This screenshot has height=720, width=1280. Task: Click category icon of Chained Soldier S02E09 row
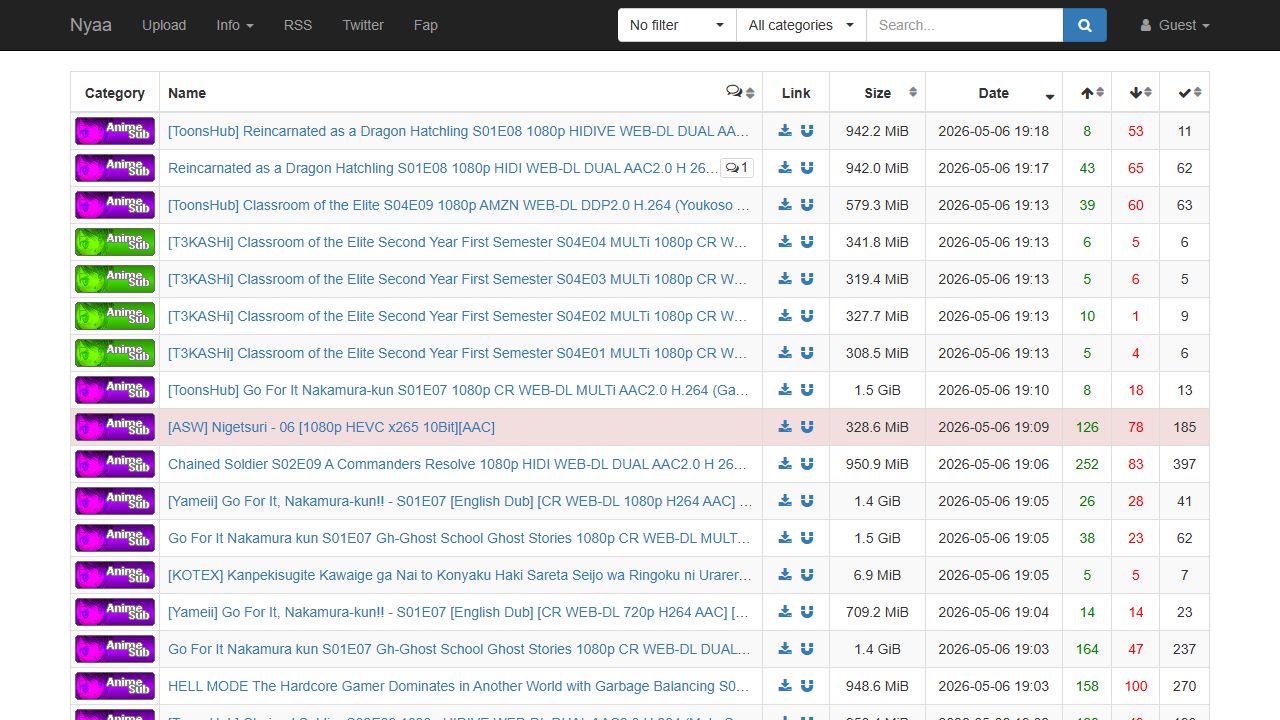click(x=115, y=464)
